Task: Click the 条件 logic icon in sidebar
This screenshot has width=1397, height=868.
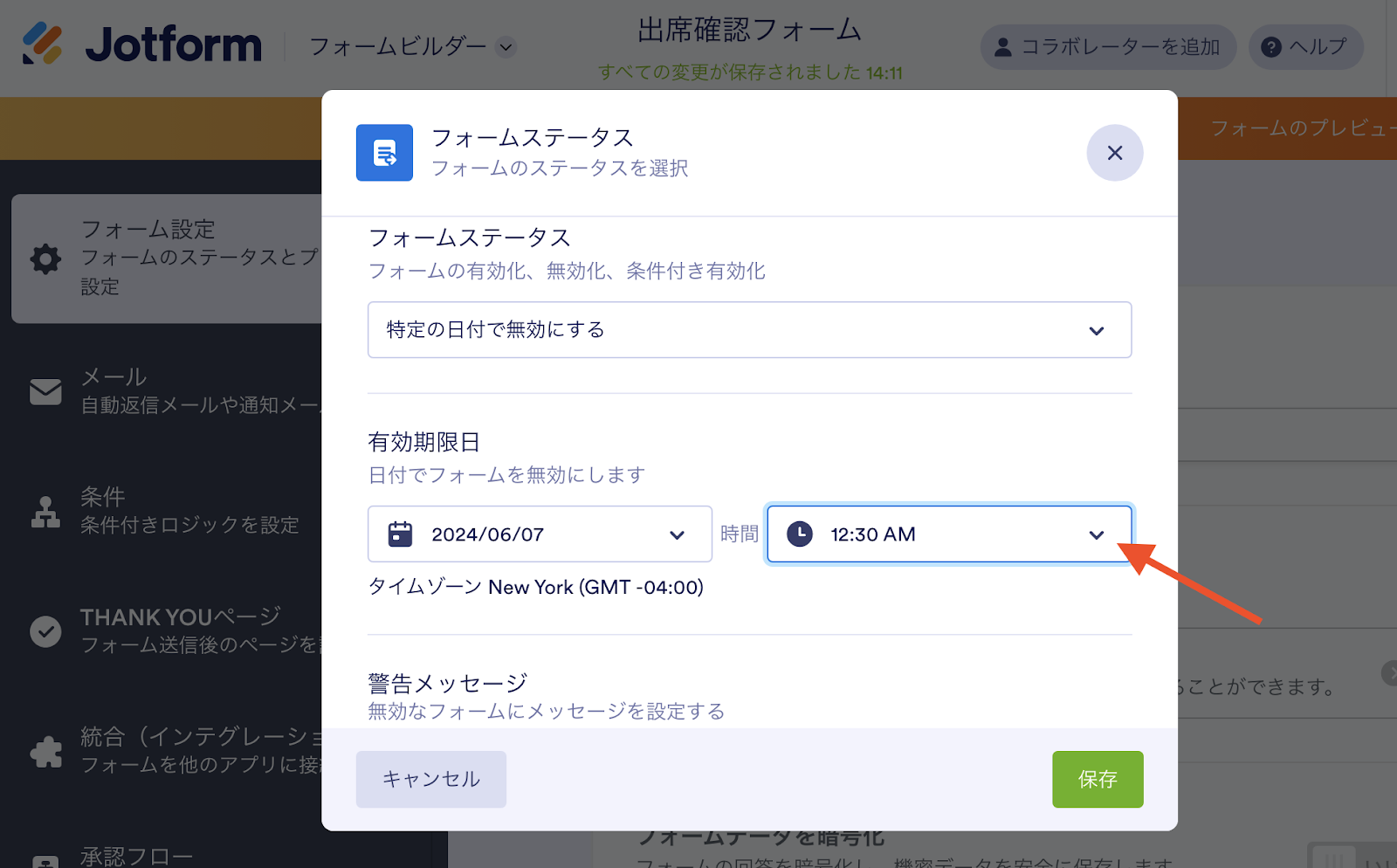Action: pyautogui.click(x=45, y=512)
